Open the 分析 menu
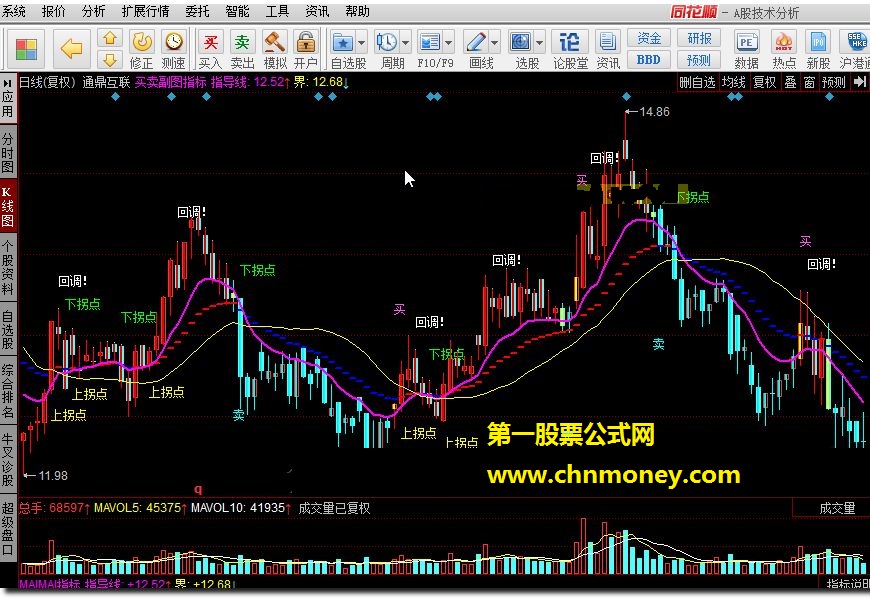 coord(93,11)
